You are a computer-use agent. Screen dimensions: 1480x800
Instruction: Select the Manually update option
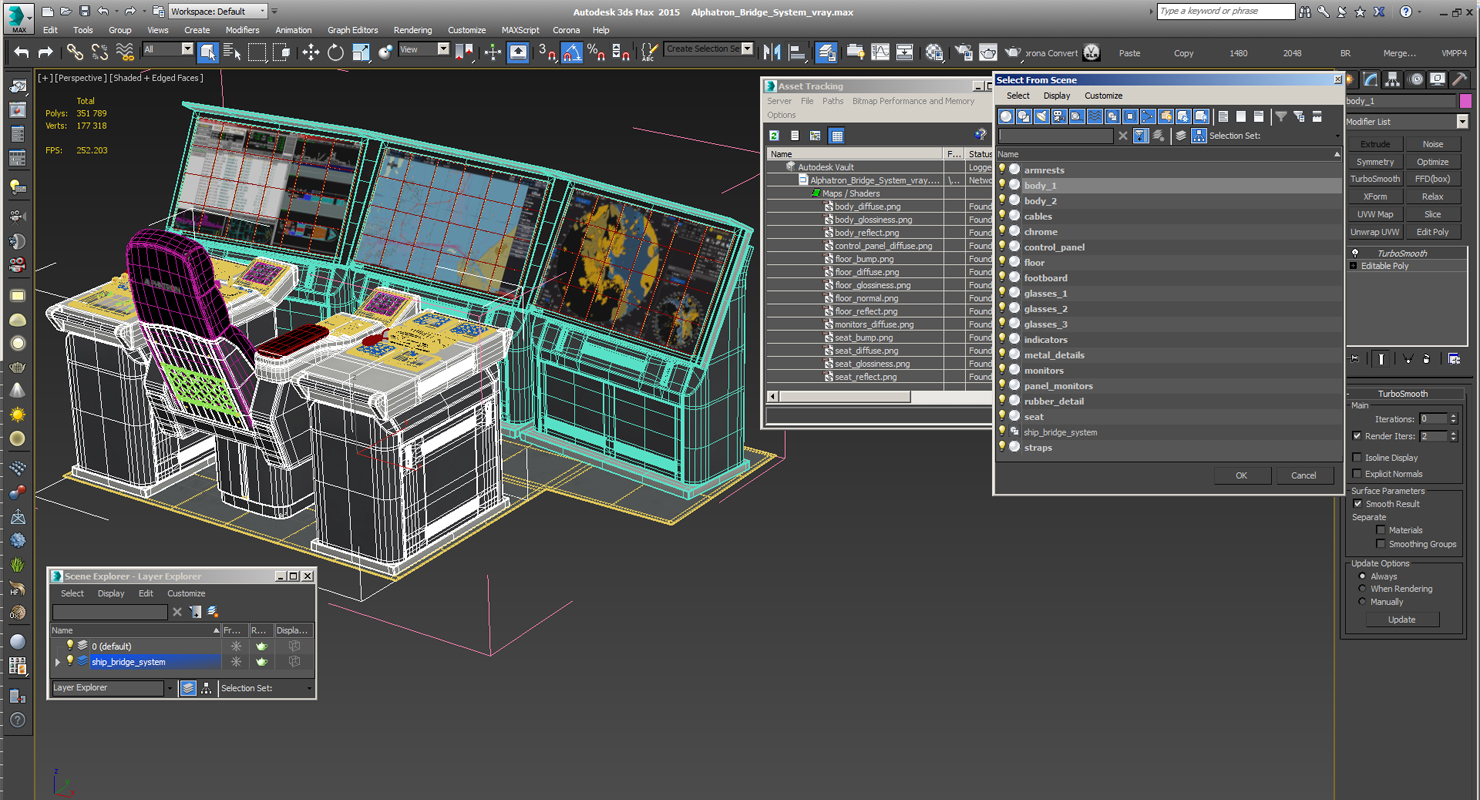coord(1362,602)
